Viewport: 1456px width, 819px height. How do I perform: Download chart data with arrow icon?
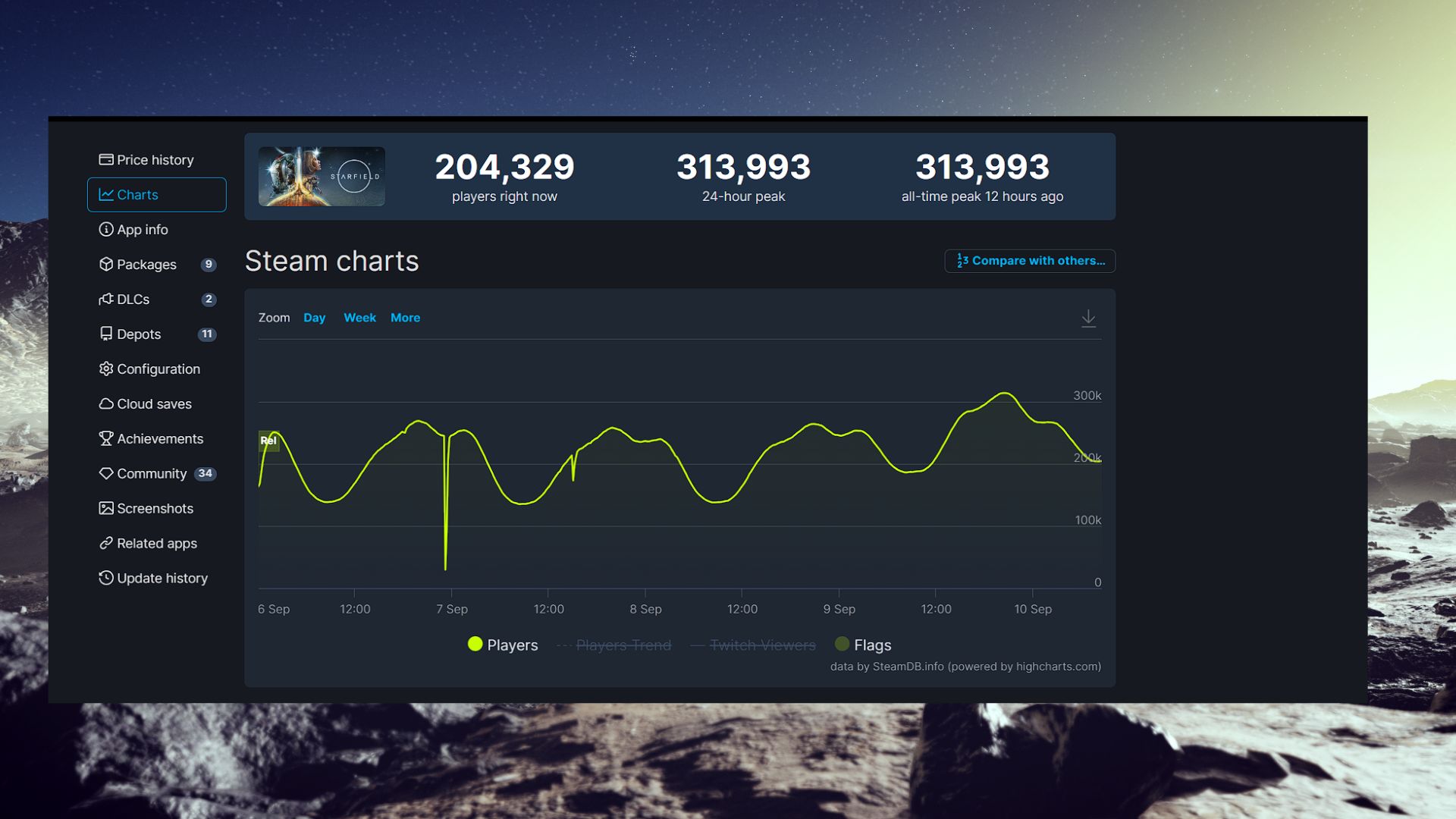1088,318
